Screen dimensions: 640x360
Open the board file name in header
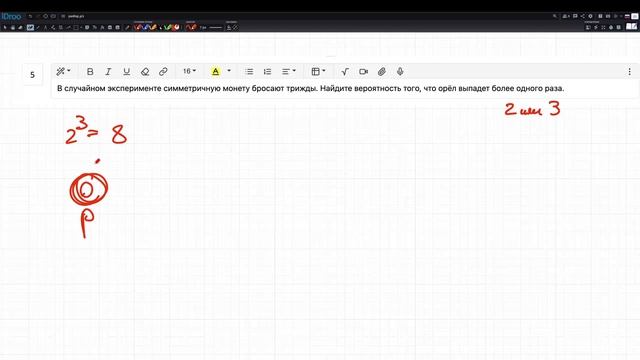tap(76, 16)
